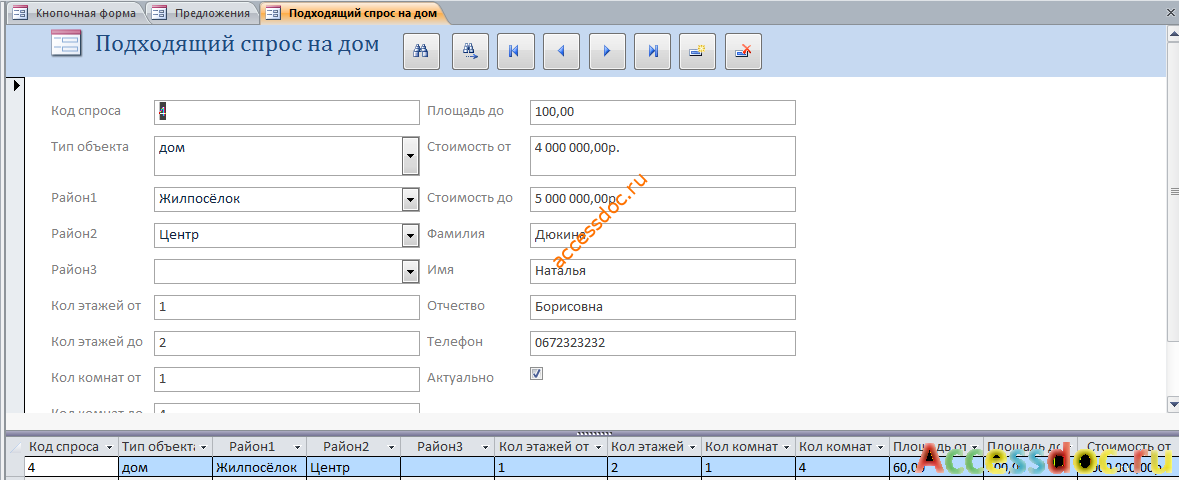Click the datasheet cell containing Центр
Viewport: 1179px width, 480px height.
coord(353,466)
